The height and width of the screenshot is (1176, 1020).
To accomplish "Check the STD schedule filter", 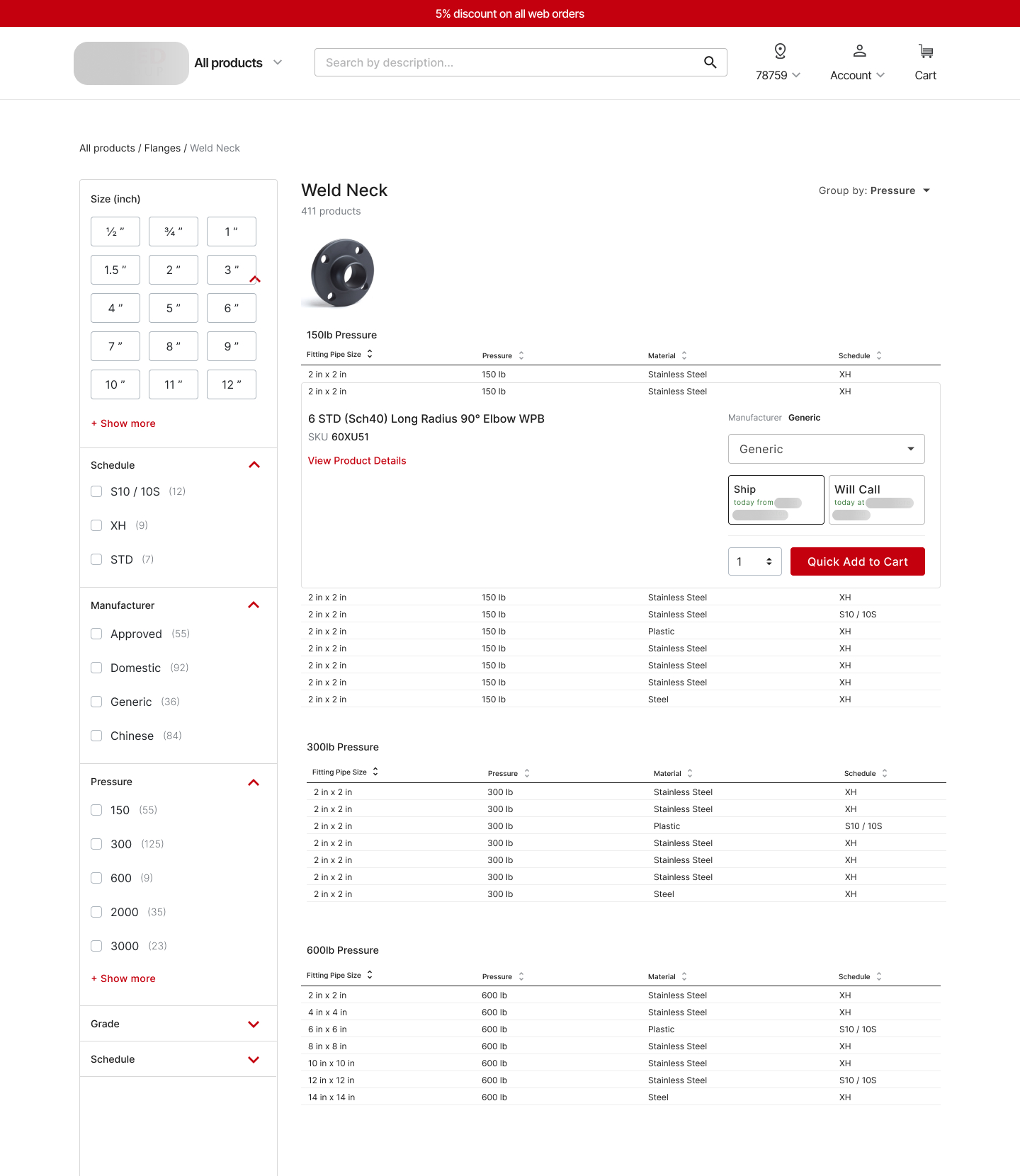I will [96, 559].
